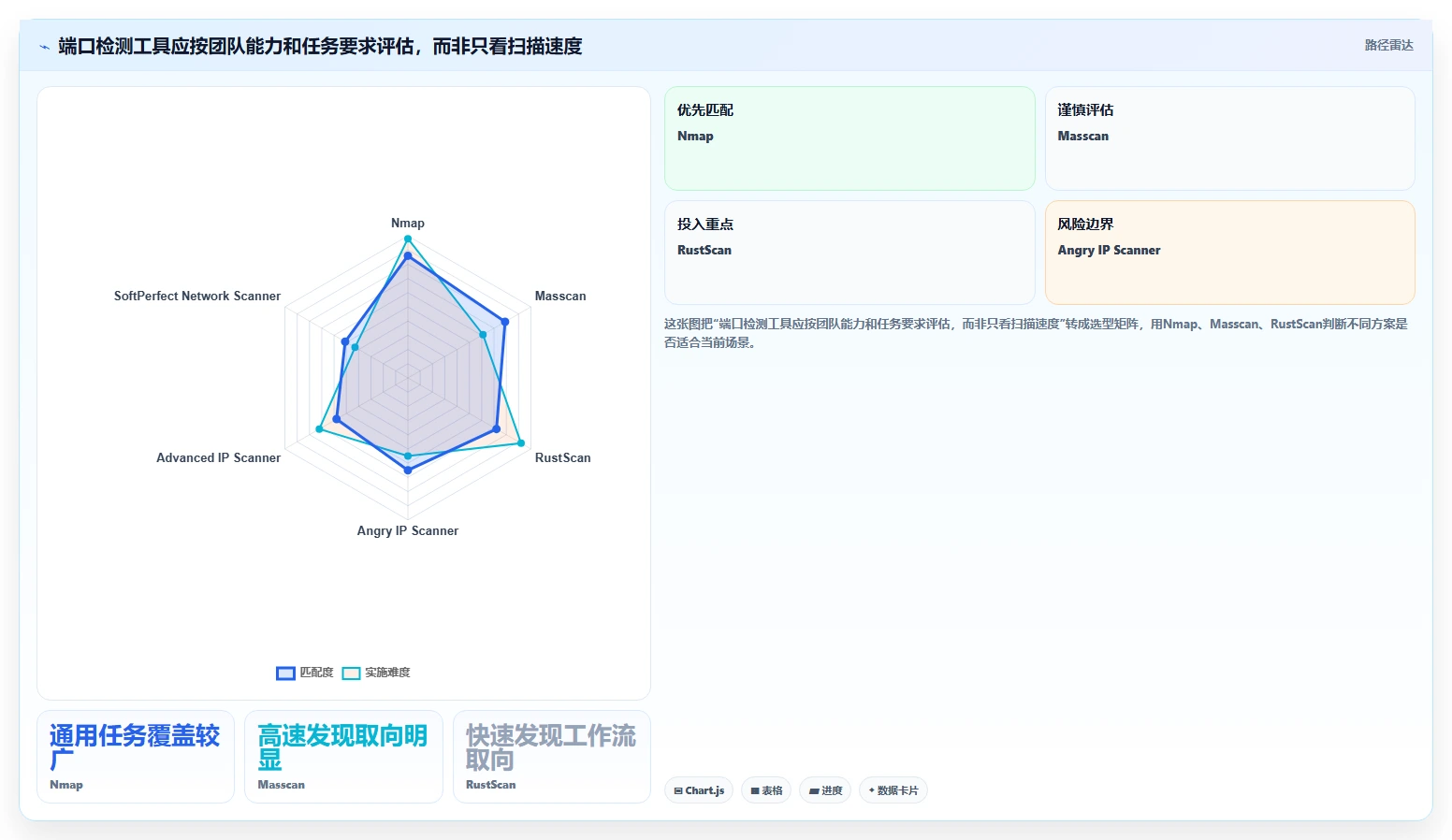Open the 谨慎评估 Masscan card

tap(1229, 138)
